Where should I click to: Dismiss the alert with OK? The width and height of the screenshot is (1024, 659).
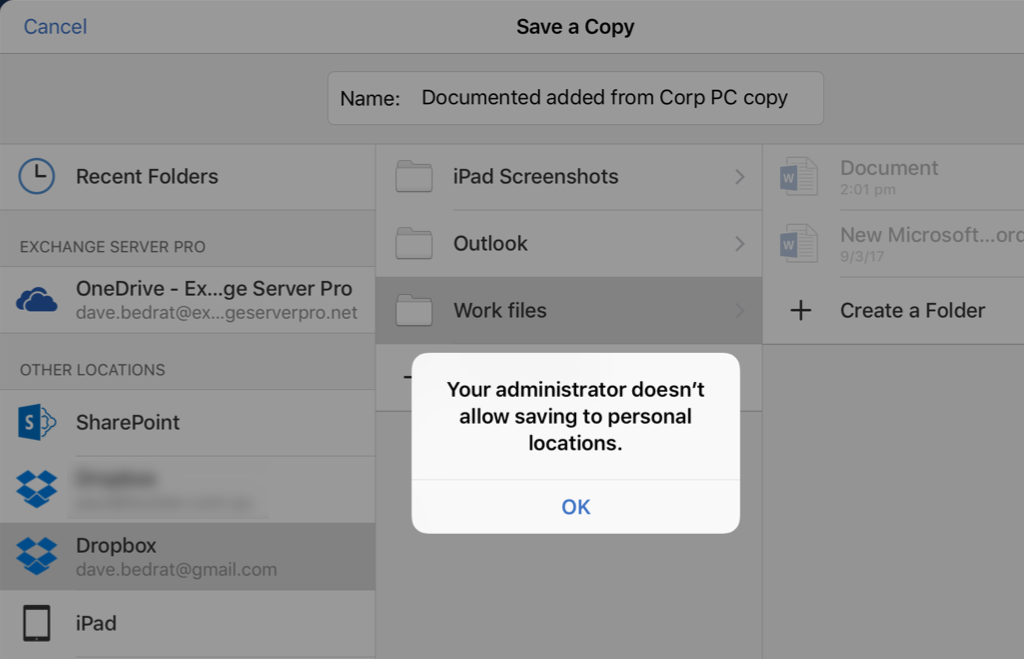pyautogui.click(x=576, y=507)
